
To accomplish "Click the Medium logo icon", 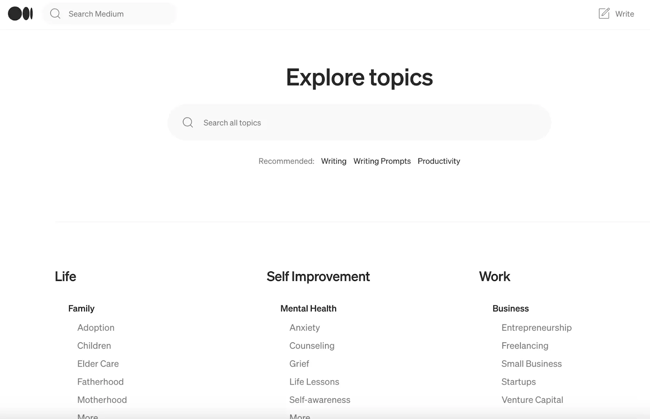I will tap(20, 14).
